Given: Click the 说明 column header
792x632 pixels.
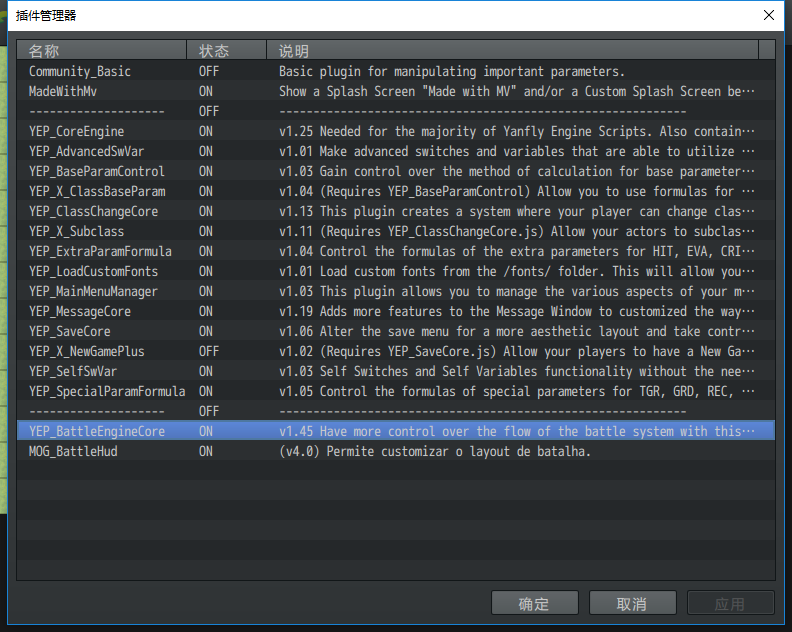Looking at the screenshot, I should [512, 51].
